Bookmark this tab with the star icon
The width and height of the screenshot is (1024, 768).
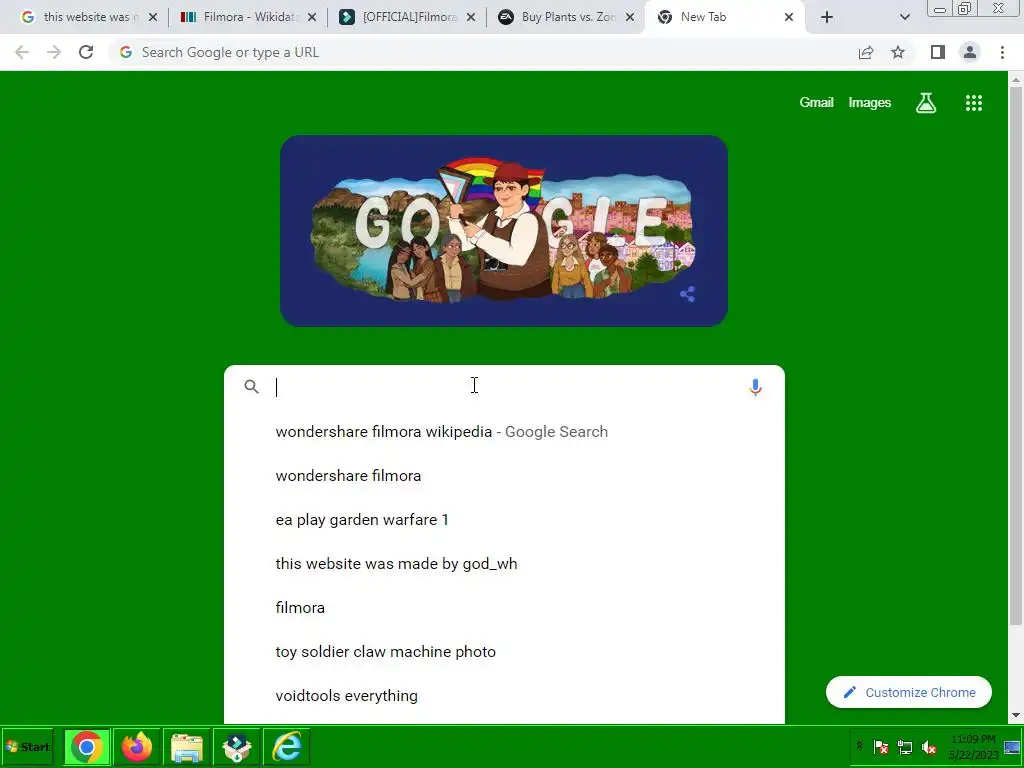coord(898,52)
